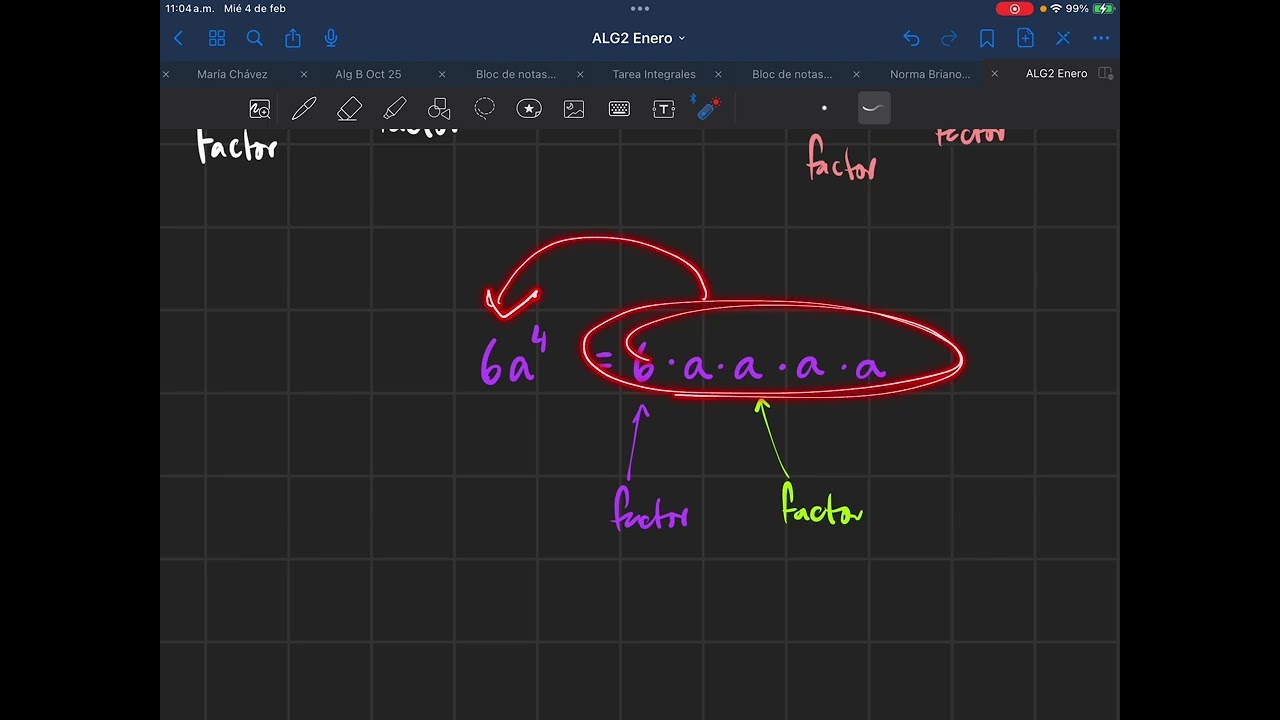Redo the undone stroke

point(949,38)
